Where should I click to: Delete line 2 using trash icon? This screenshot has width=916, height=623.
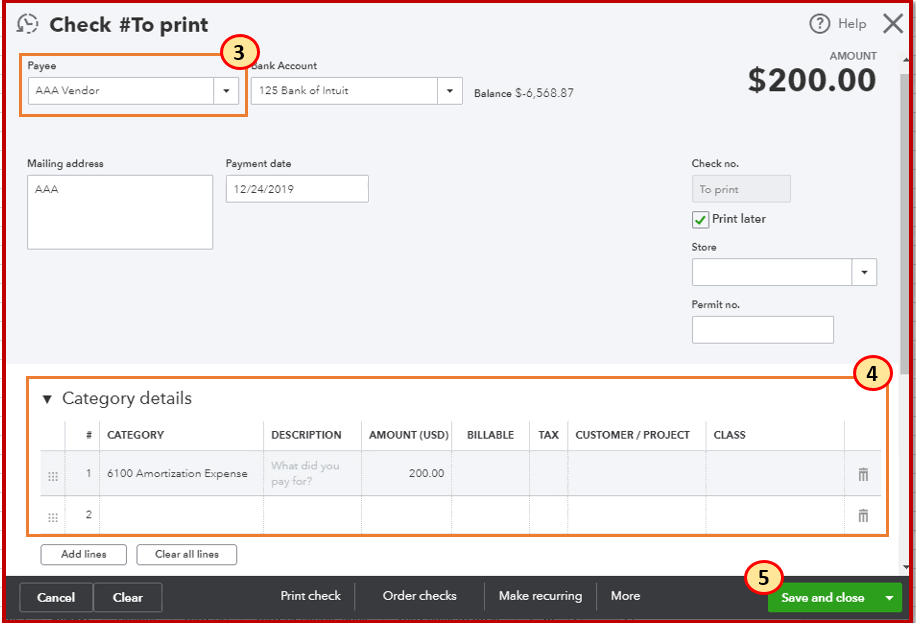[863, 516]
